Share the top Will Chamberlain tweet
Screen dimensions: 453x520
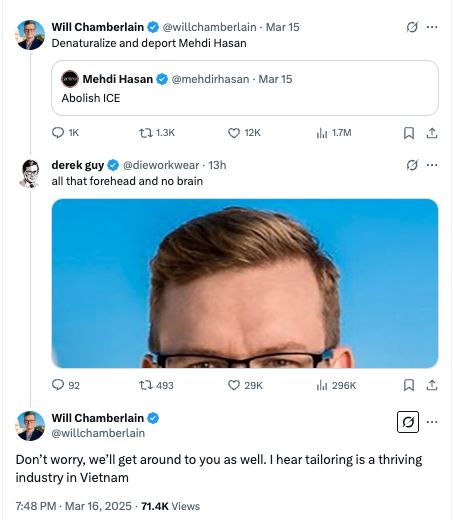tap(432, 133)
